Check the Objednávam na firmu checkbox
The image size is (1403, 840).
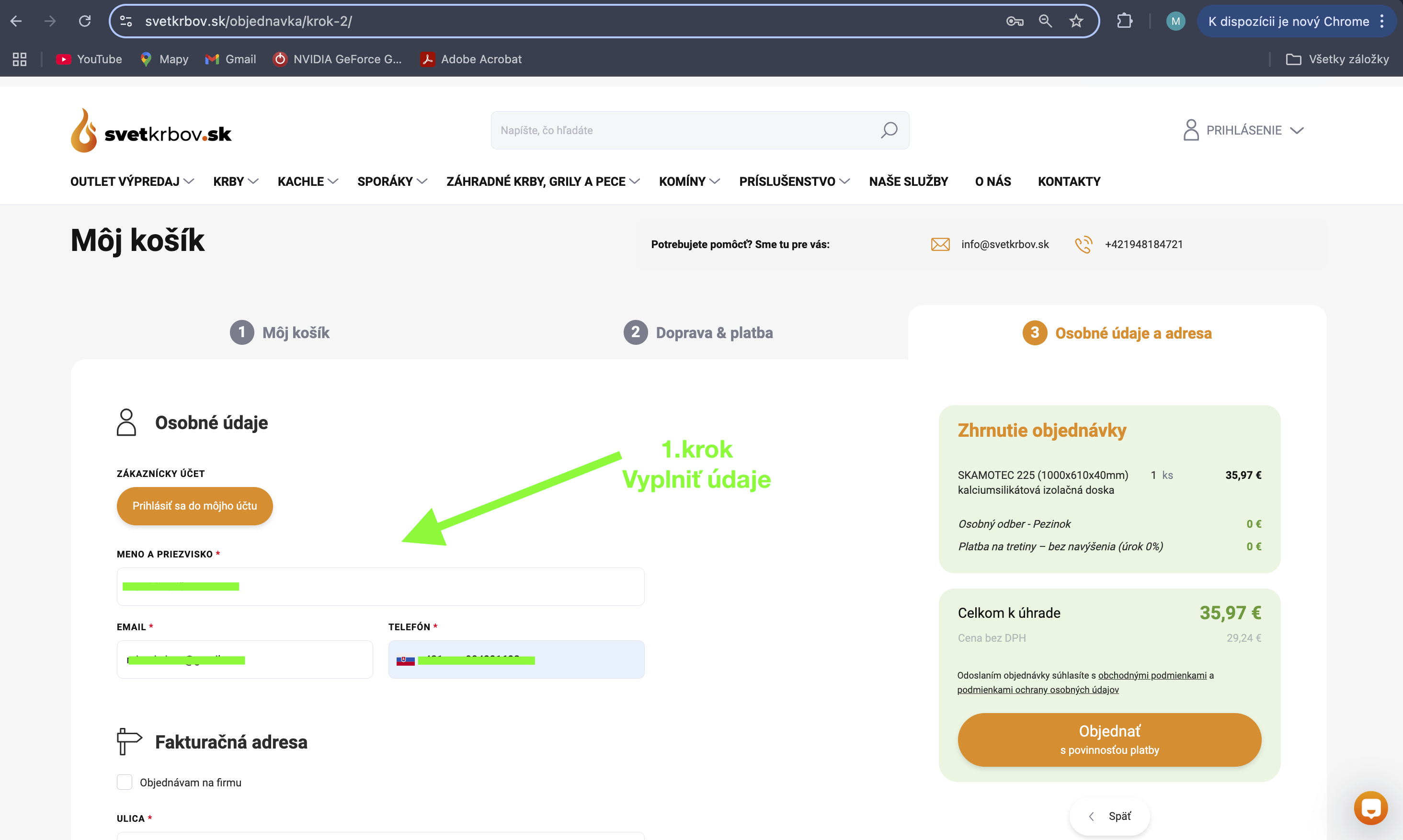coord(125,782)
